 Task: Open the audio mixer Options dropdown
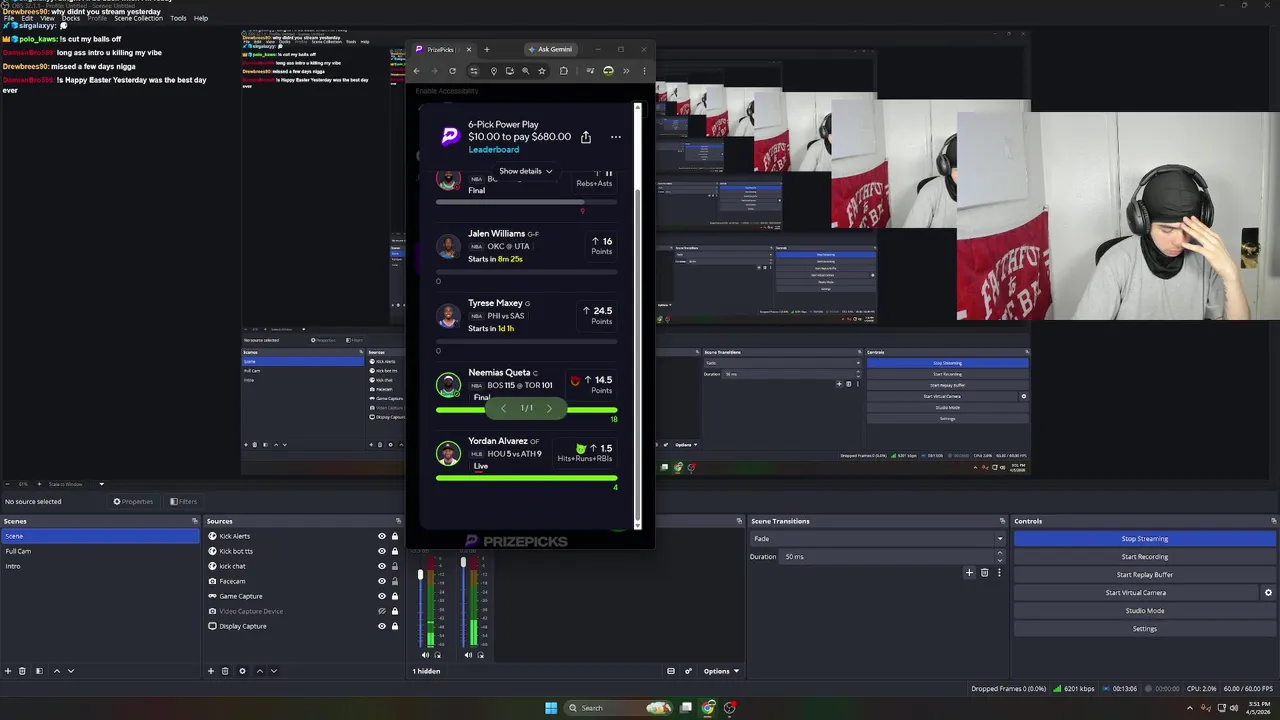tap(721, 671)
